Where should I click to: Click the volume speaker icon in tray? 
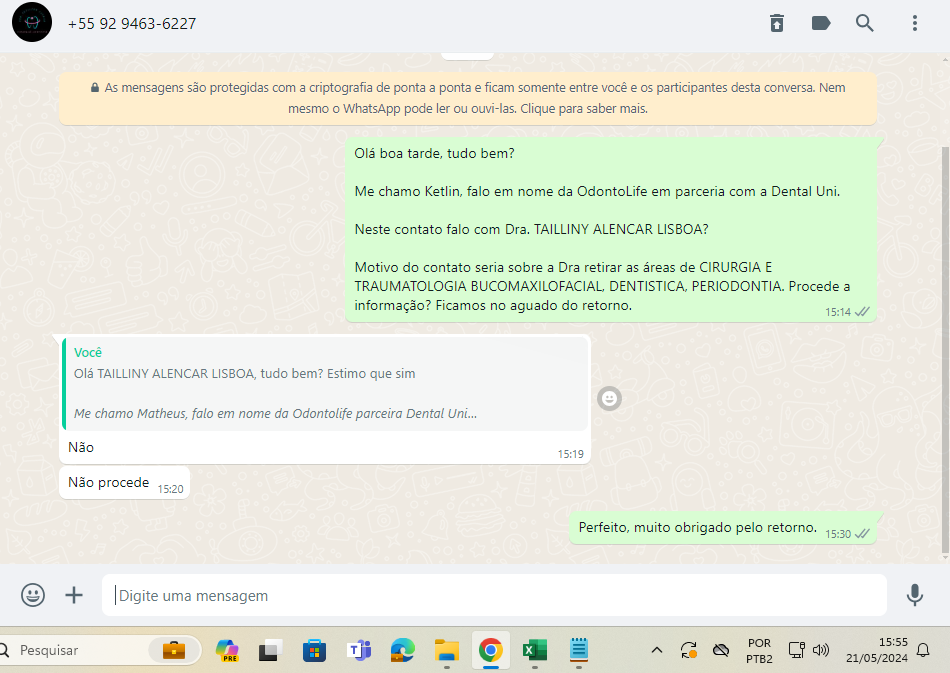pyautogui.click(x=821, y=650)
